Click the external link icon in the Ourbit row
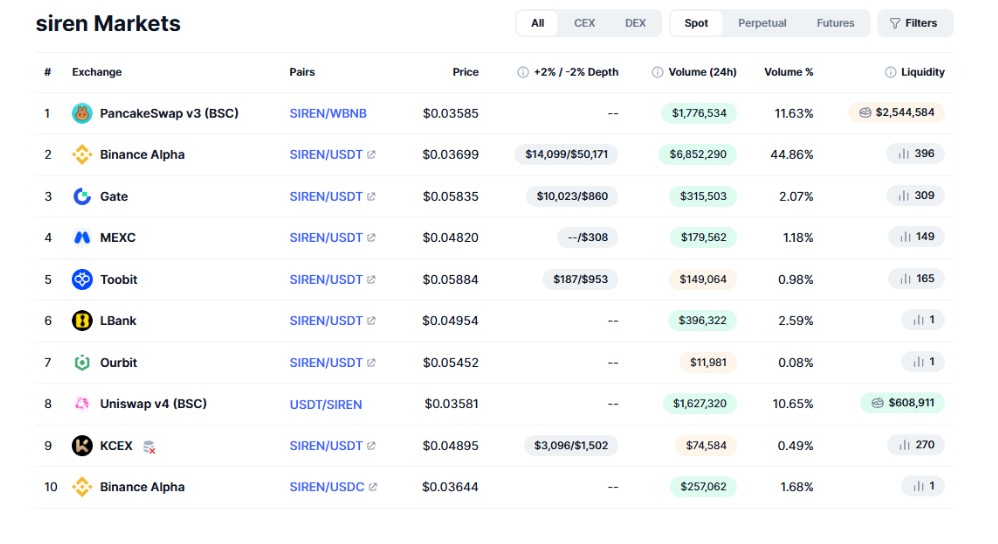 371,363
